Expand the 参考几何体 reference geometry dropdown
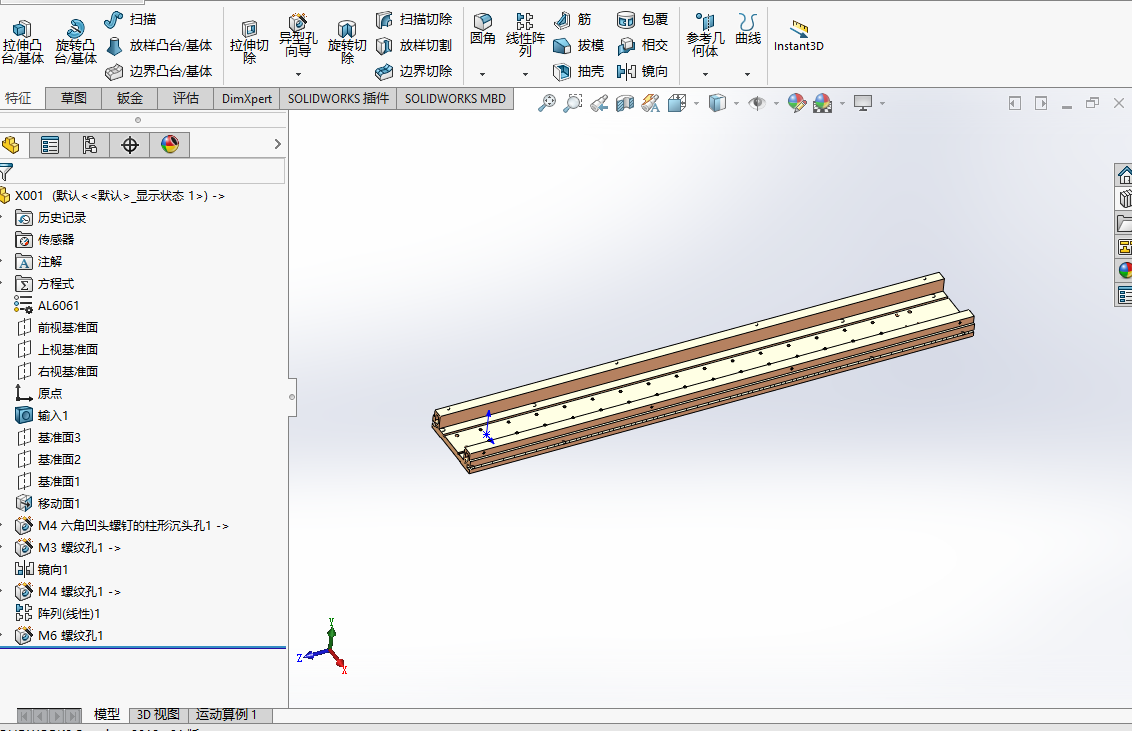Screen dimensions: 1132x731 pyautogui.click(x=707, y=74)
